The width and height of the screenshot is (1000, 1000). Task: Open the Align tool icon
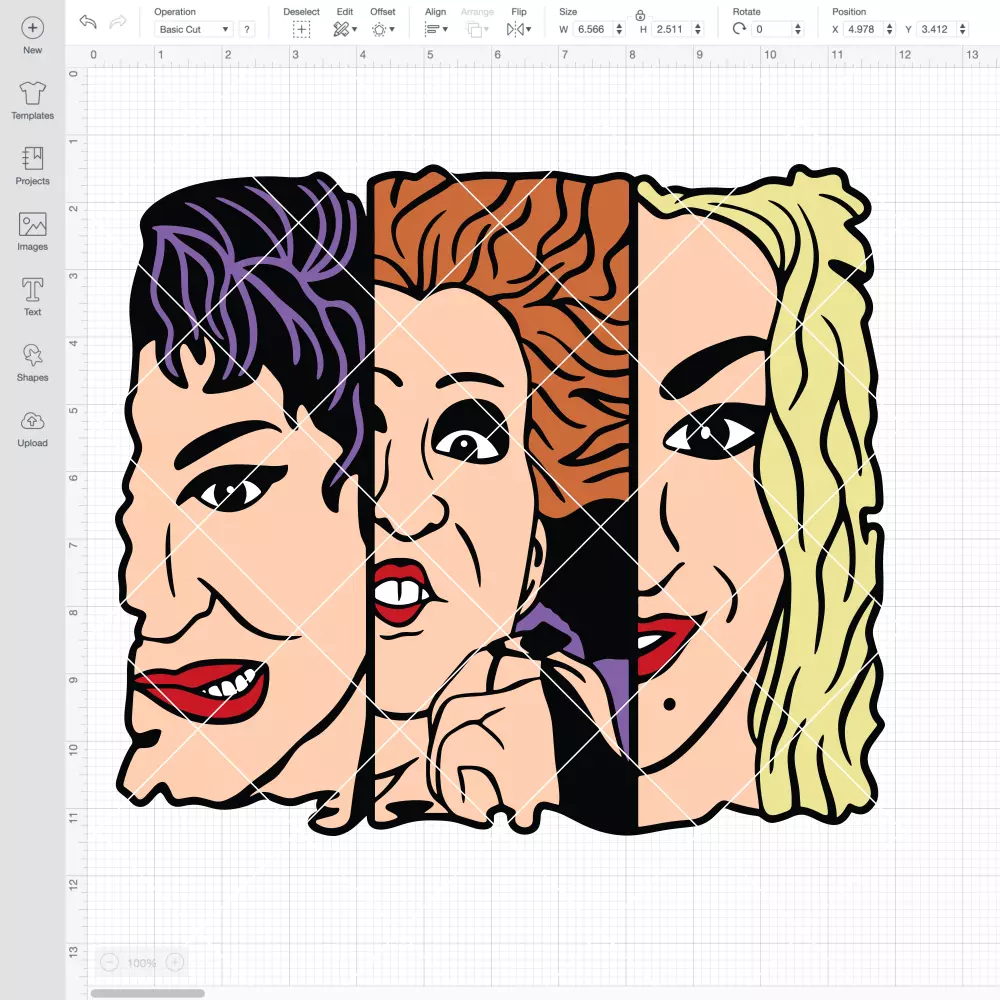click(x=432, y=29)
